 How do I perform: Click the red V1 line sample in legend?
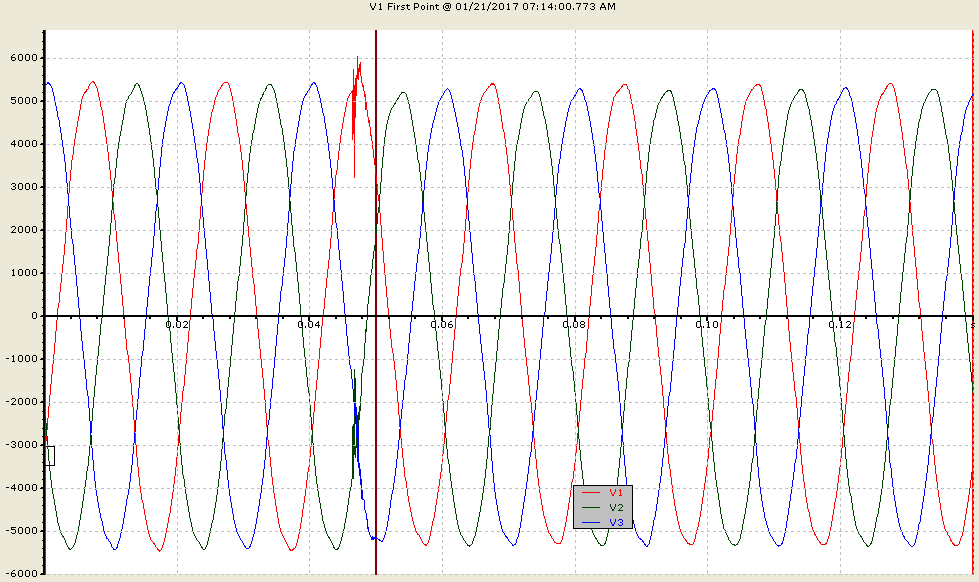coord(591,493)
